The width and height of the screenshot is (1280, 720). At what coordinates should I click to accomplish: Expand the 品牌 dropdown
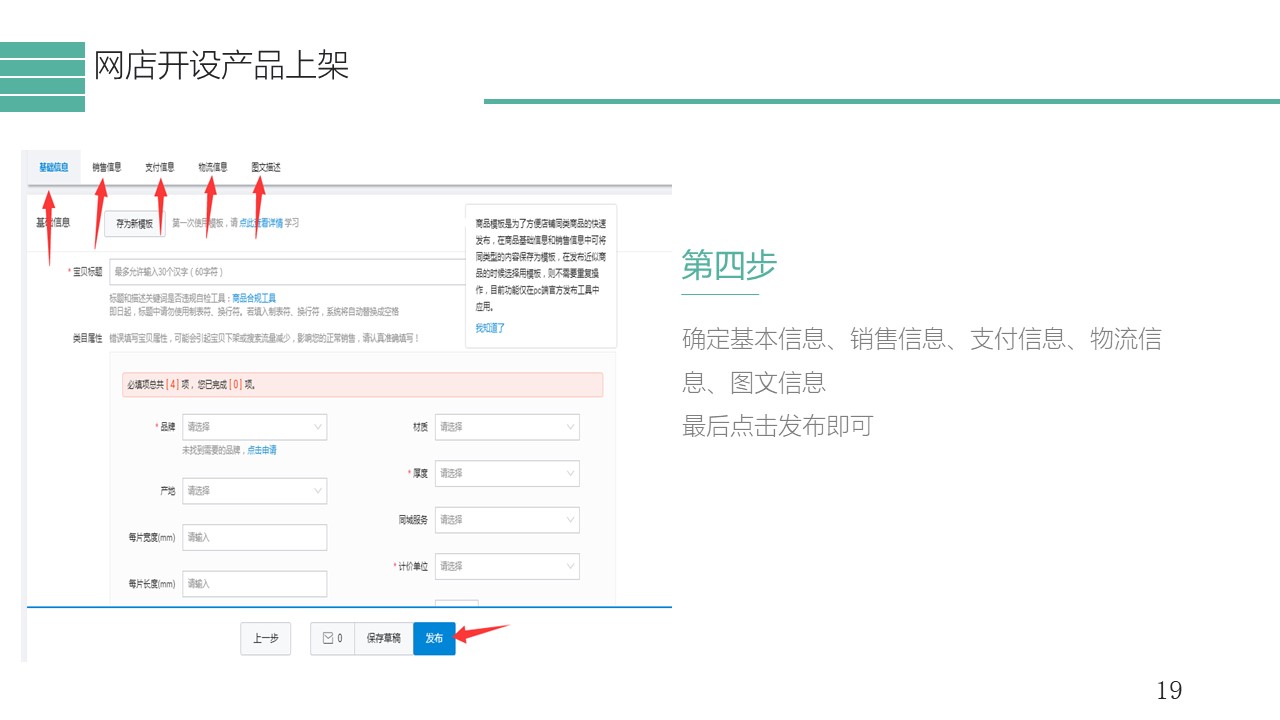pos(255,427)
